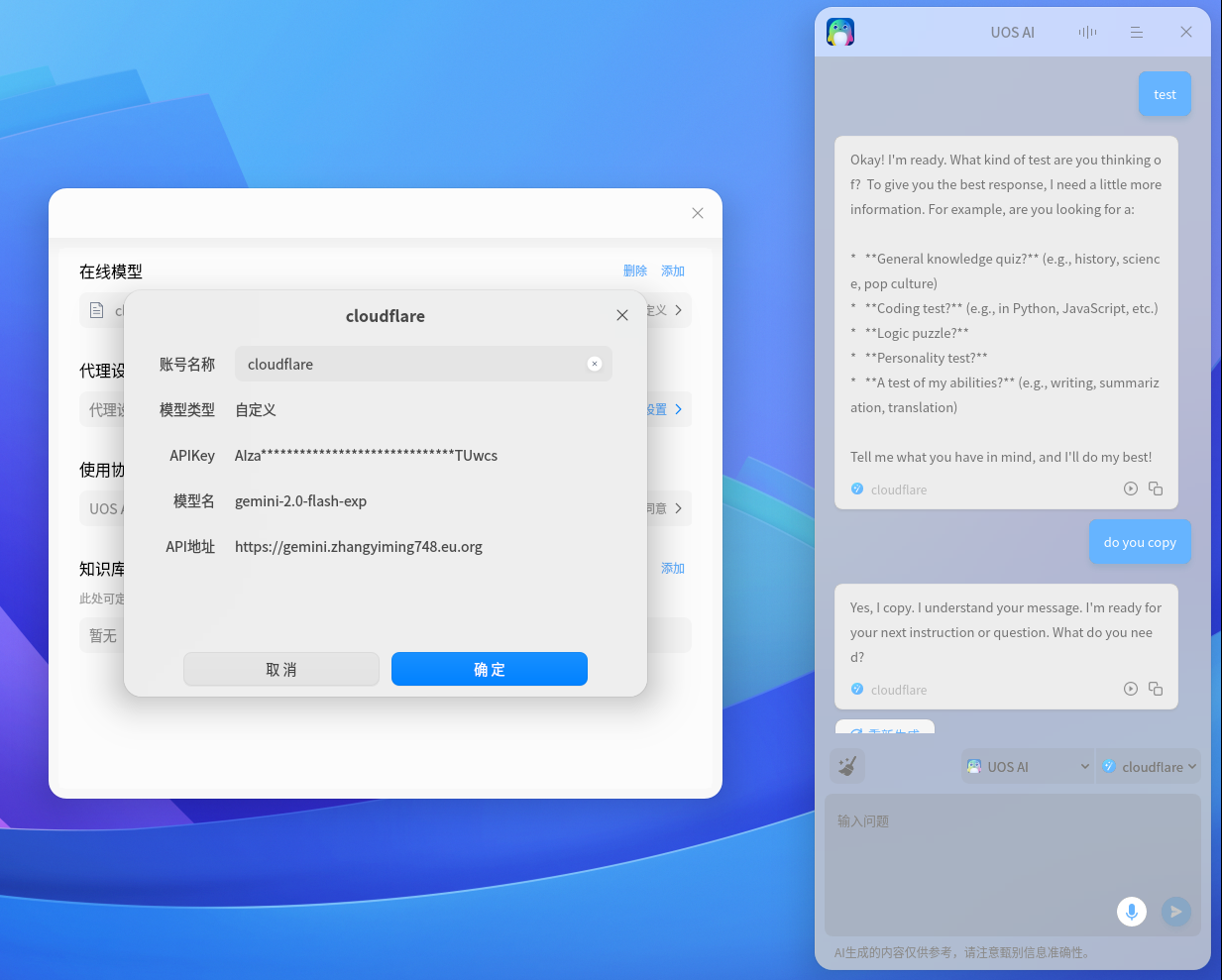The image size is (1222, 980).
Task: Click the gemini-2.0-flash-exp model name text
Action: click(300, 501)
